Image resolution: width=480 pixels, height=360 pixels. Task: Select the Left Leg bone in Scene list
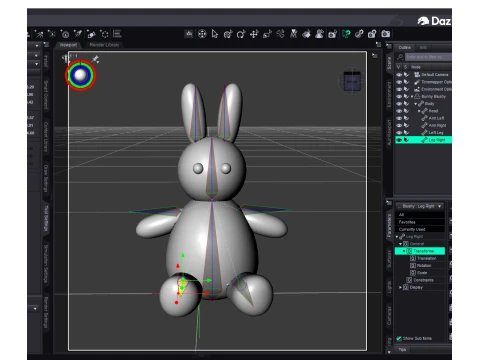[x=436, y=133]
